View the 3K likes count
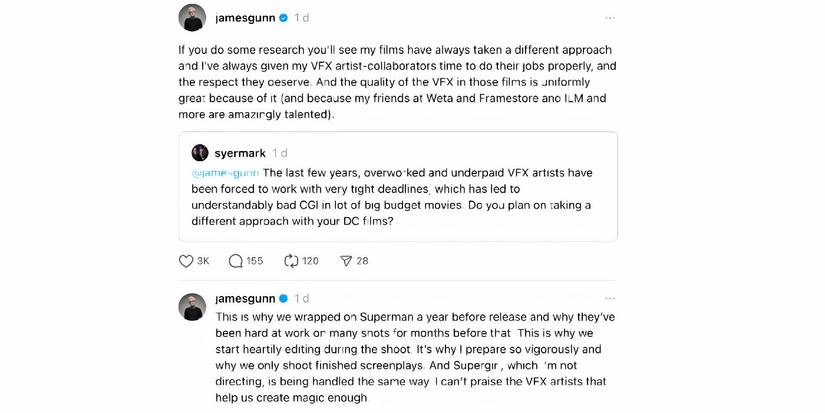 pyautogui.click(x=203, y=261)
